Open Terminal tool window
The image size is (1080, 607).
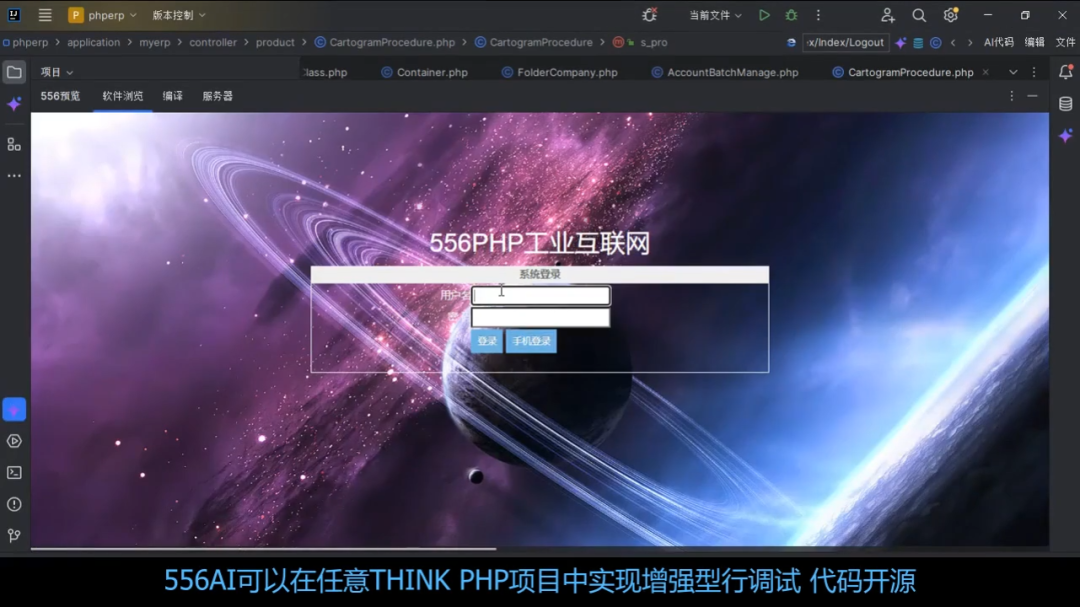(x=14, y=473)
